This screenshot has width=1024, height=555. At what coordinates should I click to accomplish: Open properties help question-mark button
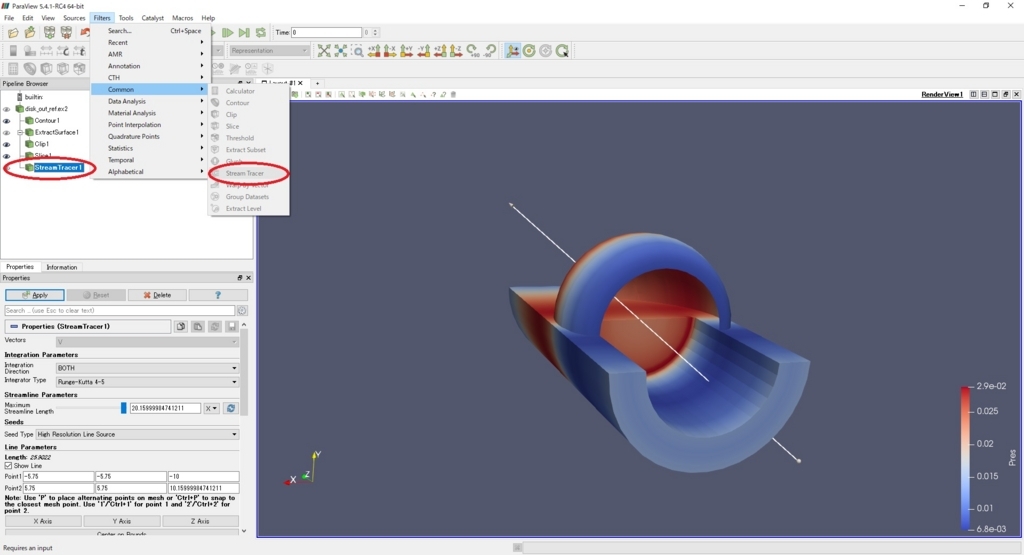click(218, 295)
